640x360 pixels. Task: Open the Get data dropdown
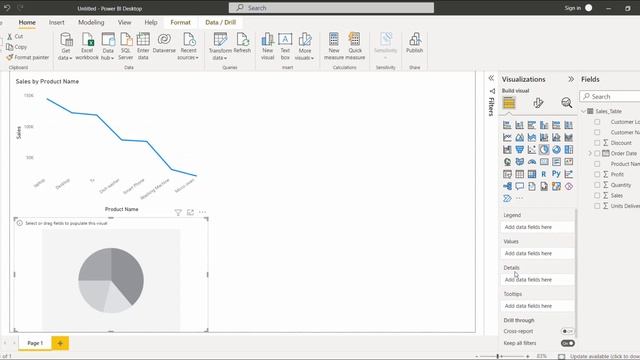click(x=65, y=47)
